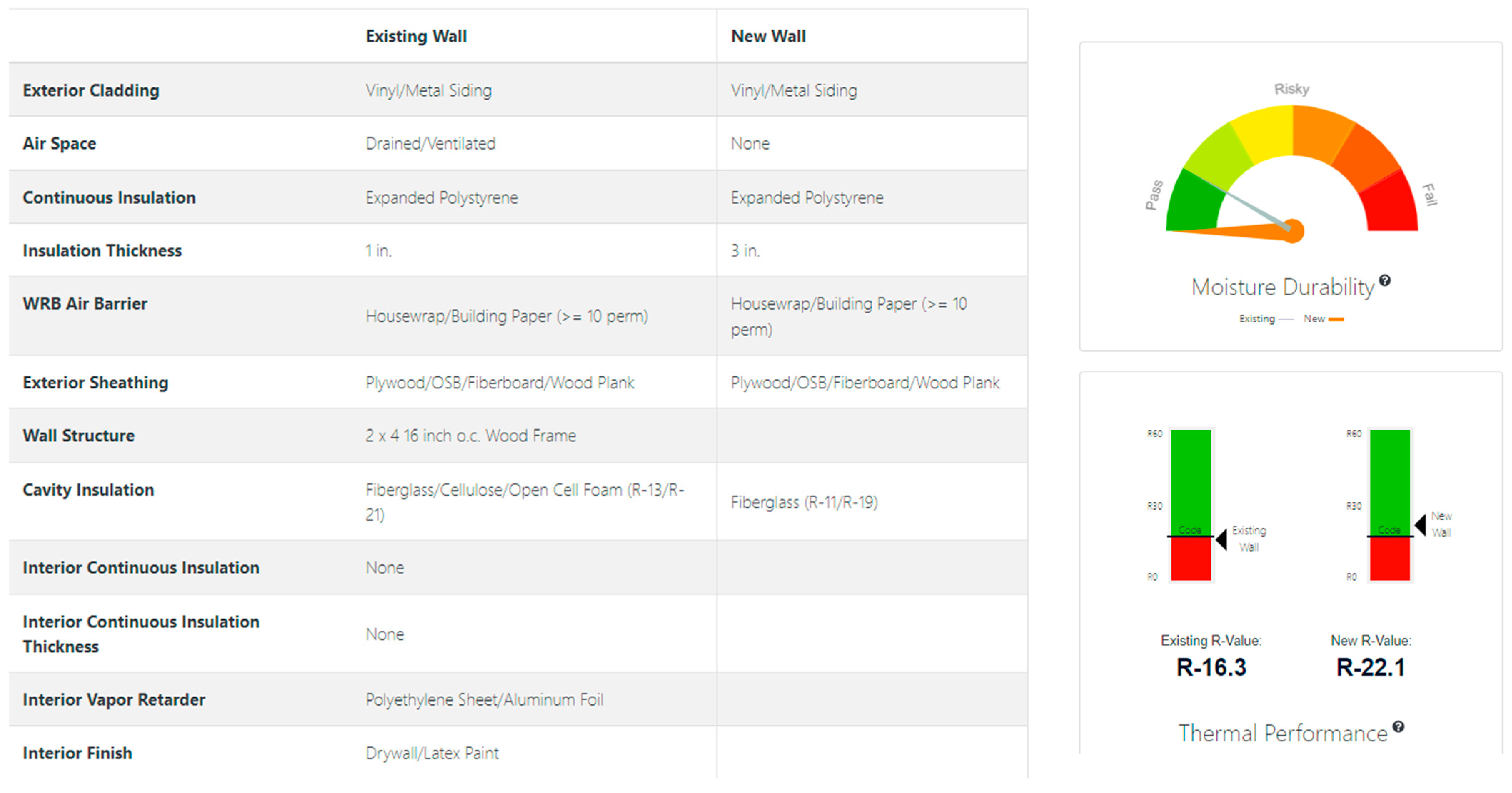
Task: Click the Thermal Performance help icon
Action: click(x=1399, y=727)
